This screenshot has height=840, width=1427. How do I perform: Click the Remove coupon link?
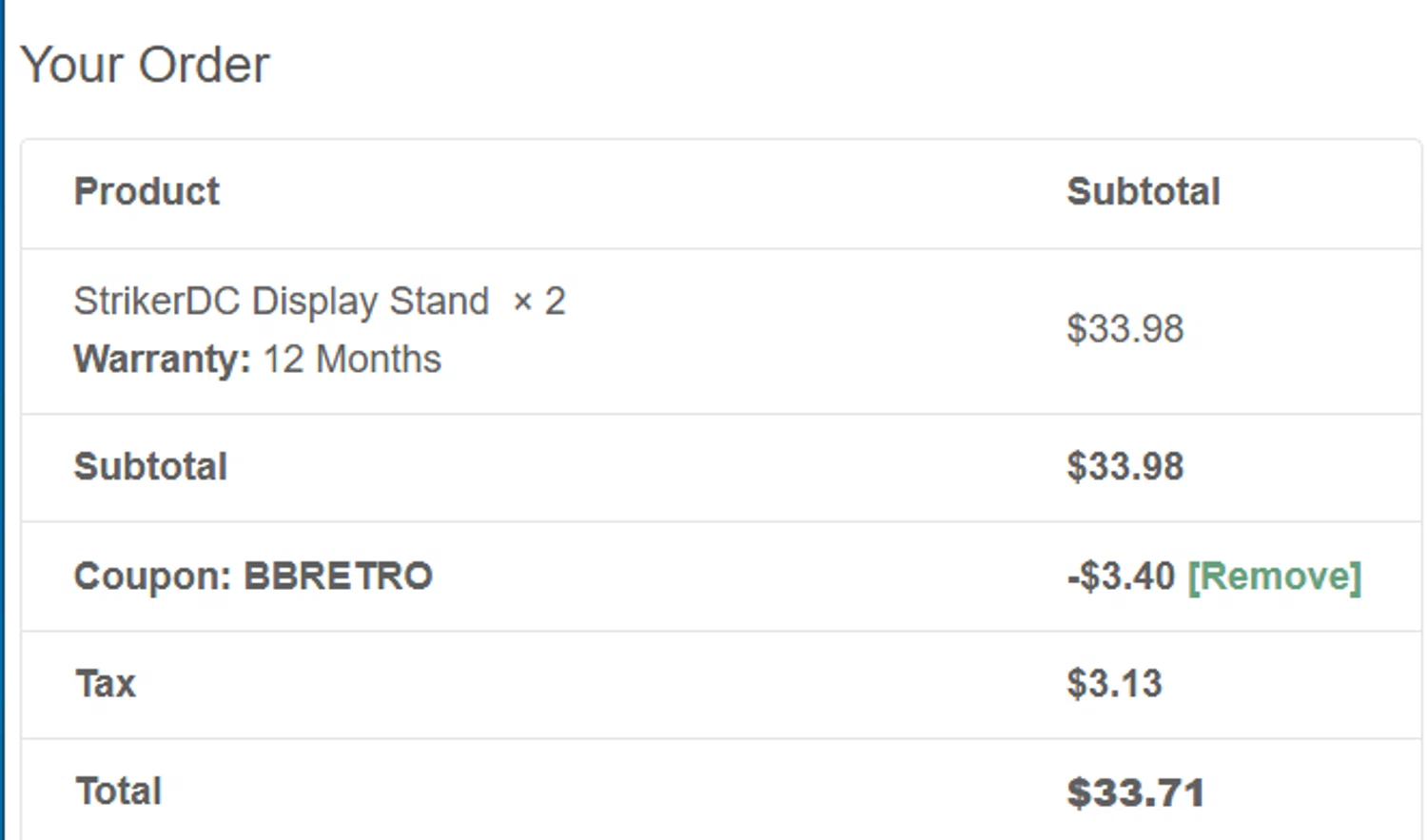click(1275, 576)
